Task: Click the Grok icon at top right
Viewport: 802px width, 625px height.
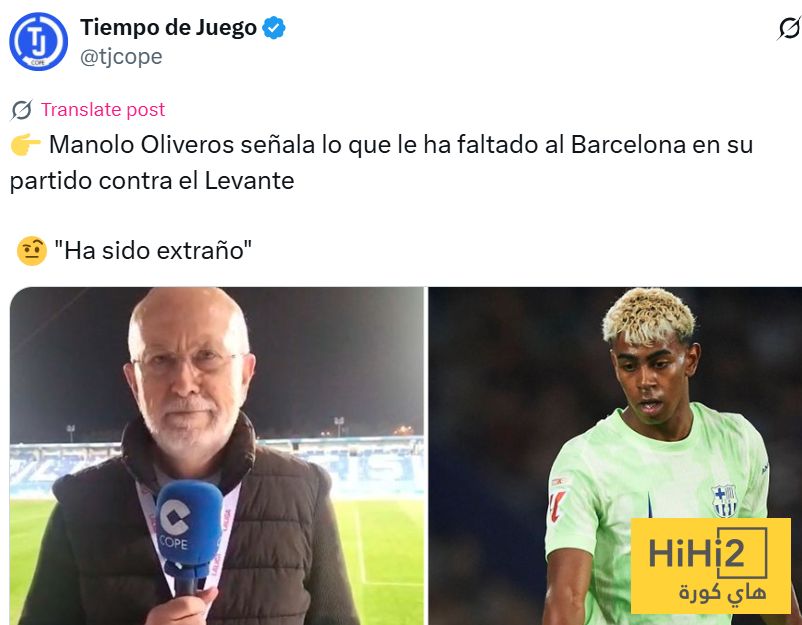Action: 789,28
